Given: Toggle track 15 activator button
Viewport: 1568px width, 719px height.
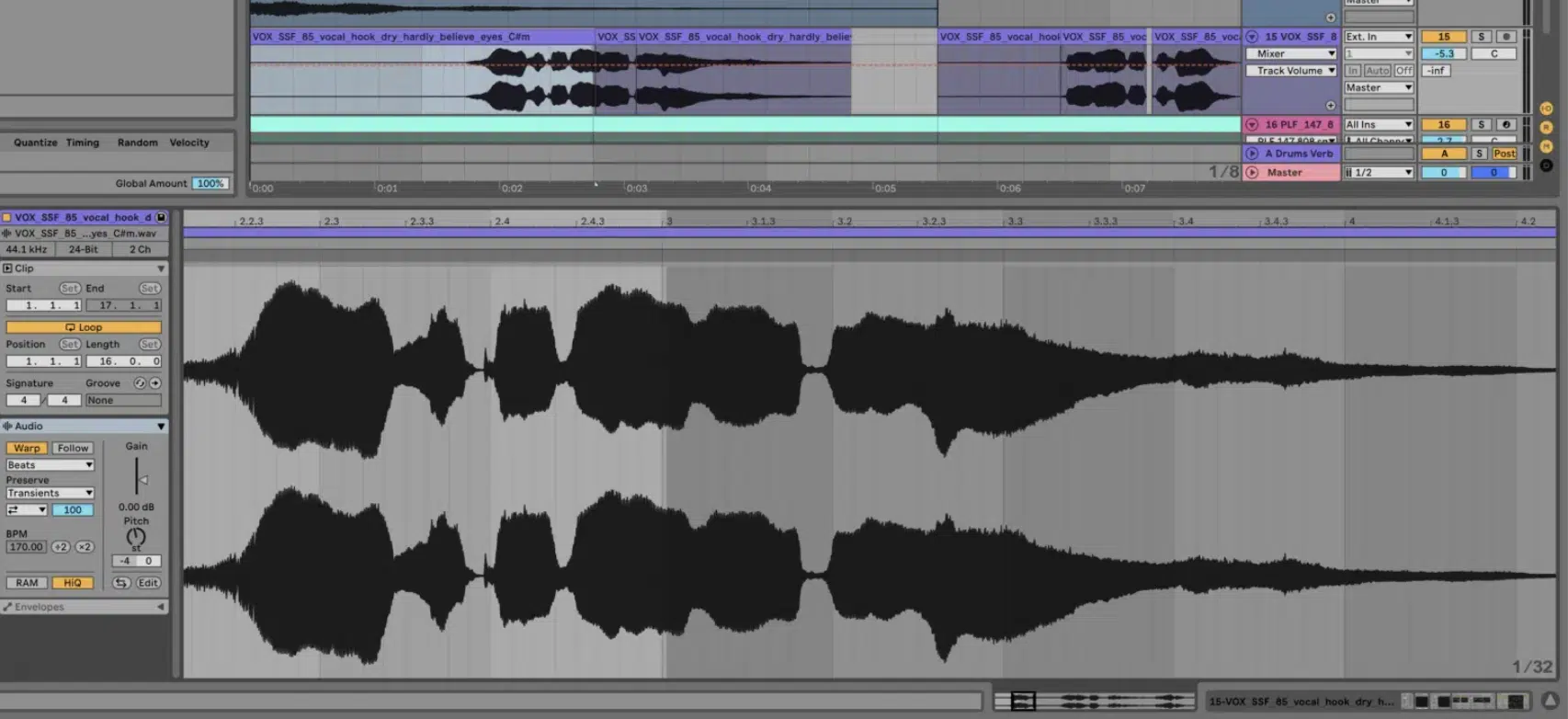Looking at the screenshot, I should (x=1444, y=37).
